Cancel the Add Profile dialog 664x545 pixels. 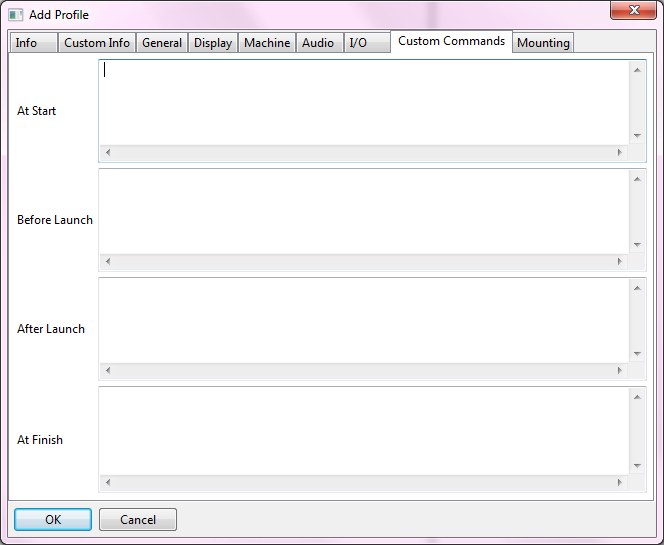pos(138,520)
